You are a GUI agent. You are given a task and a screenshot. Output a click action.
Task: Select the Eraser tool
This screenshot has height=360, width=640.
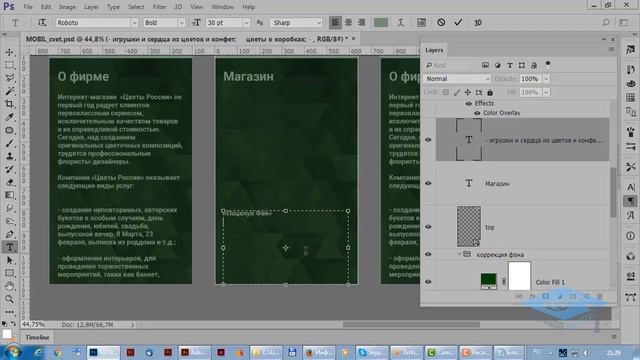pos(9,182)
